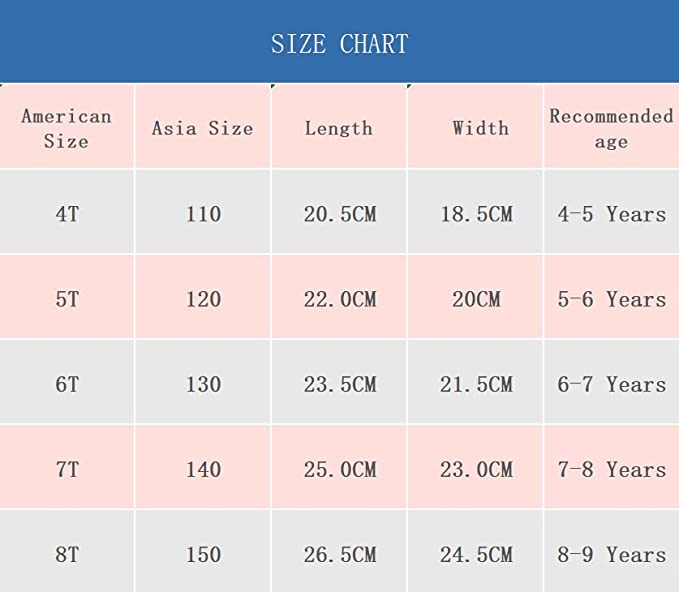
Task: Select the 23.0CM width cell
Action: [x=475, y=466]
